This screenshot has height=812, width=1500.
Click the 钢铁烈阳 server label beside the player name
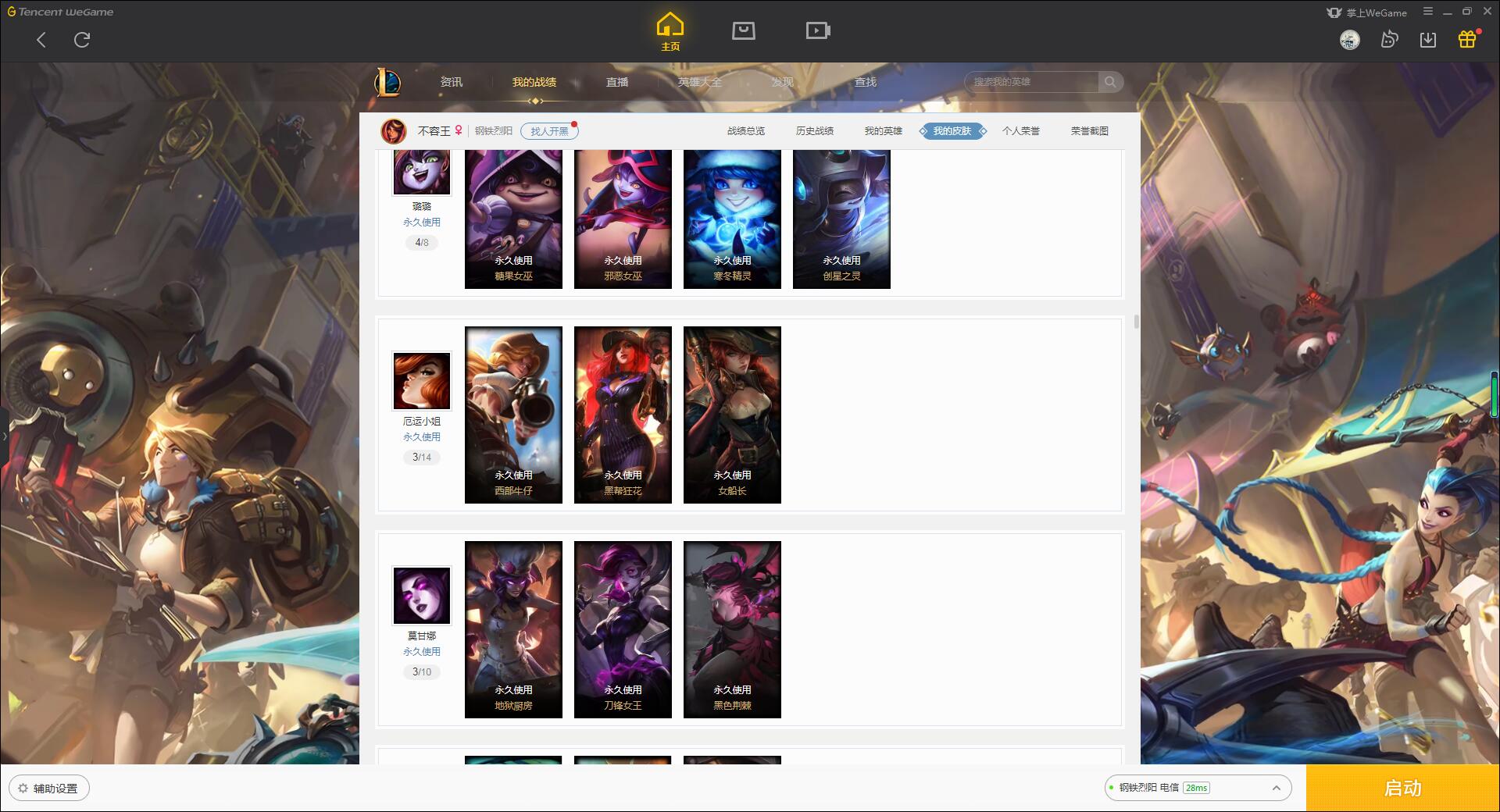494,131
